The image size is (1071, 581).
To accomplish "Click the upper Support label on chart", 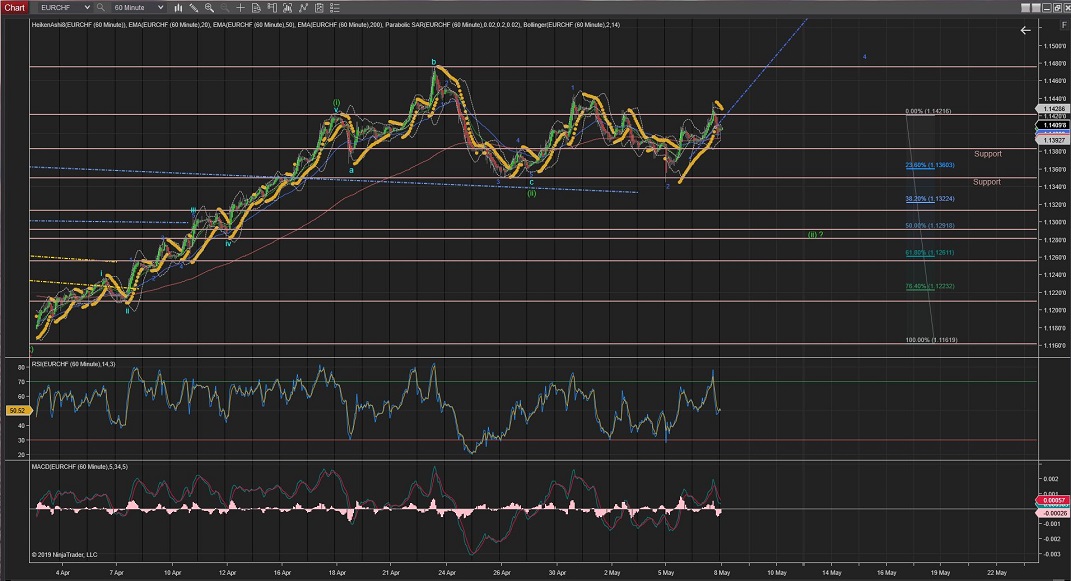I will coord(986,154).
